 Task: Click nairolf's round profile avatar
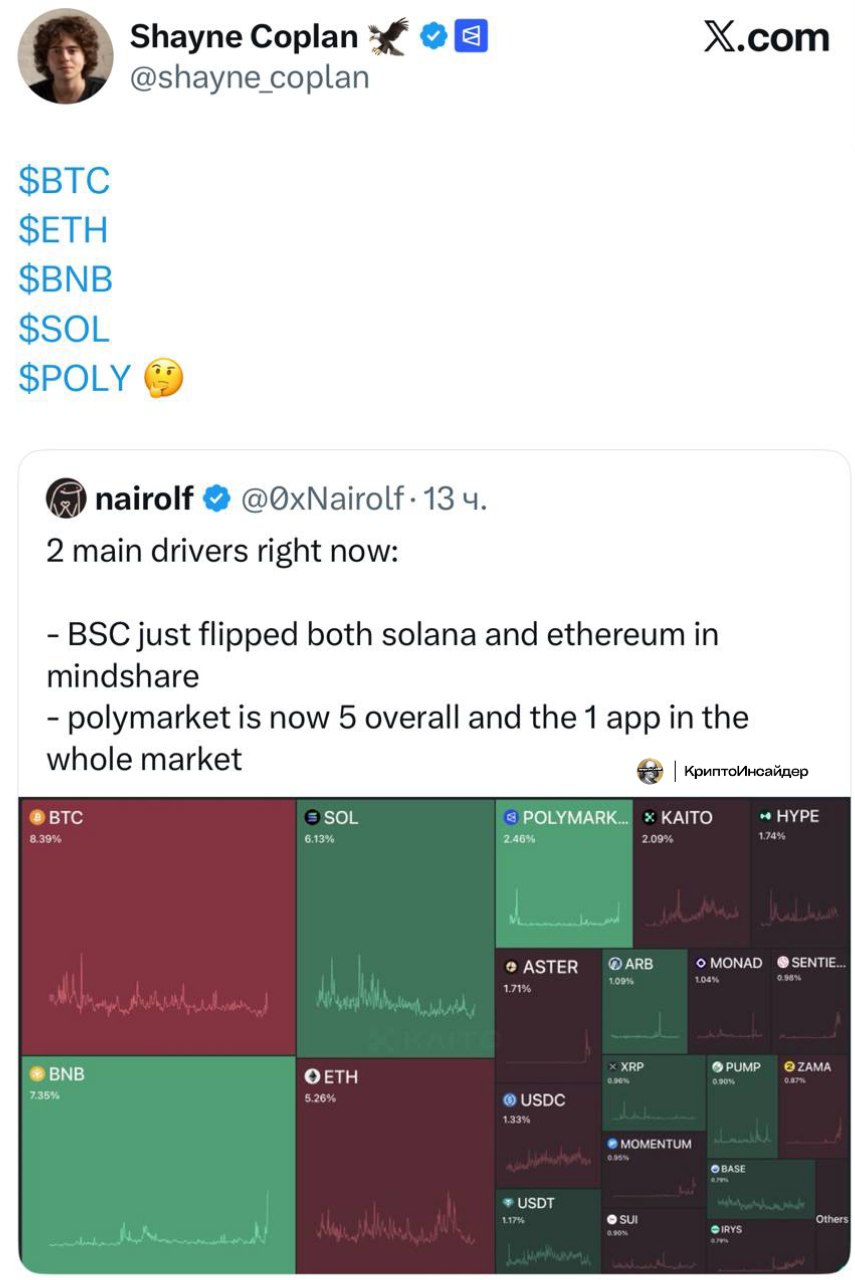(67, 498)
